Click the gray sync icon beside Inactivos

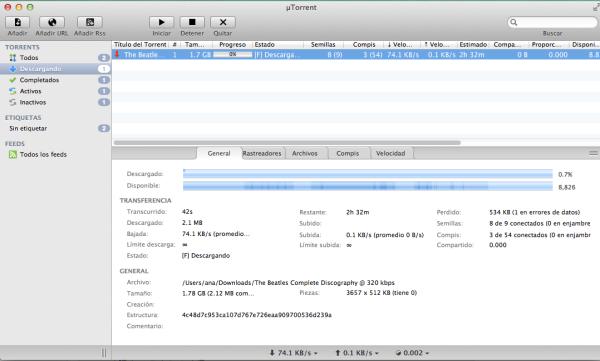(13, 102)
